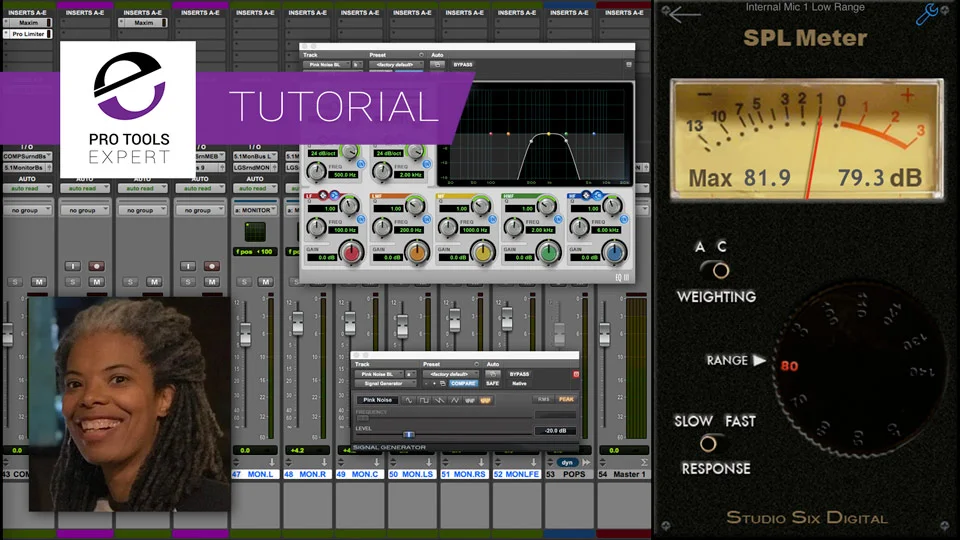Click the MON.L volume fader
Viewport: 960px width, 540px height.
pyautogui.click(x=245, y=334)
